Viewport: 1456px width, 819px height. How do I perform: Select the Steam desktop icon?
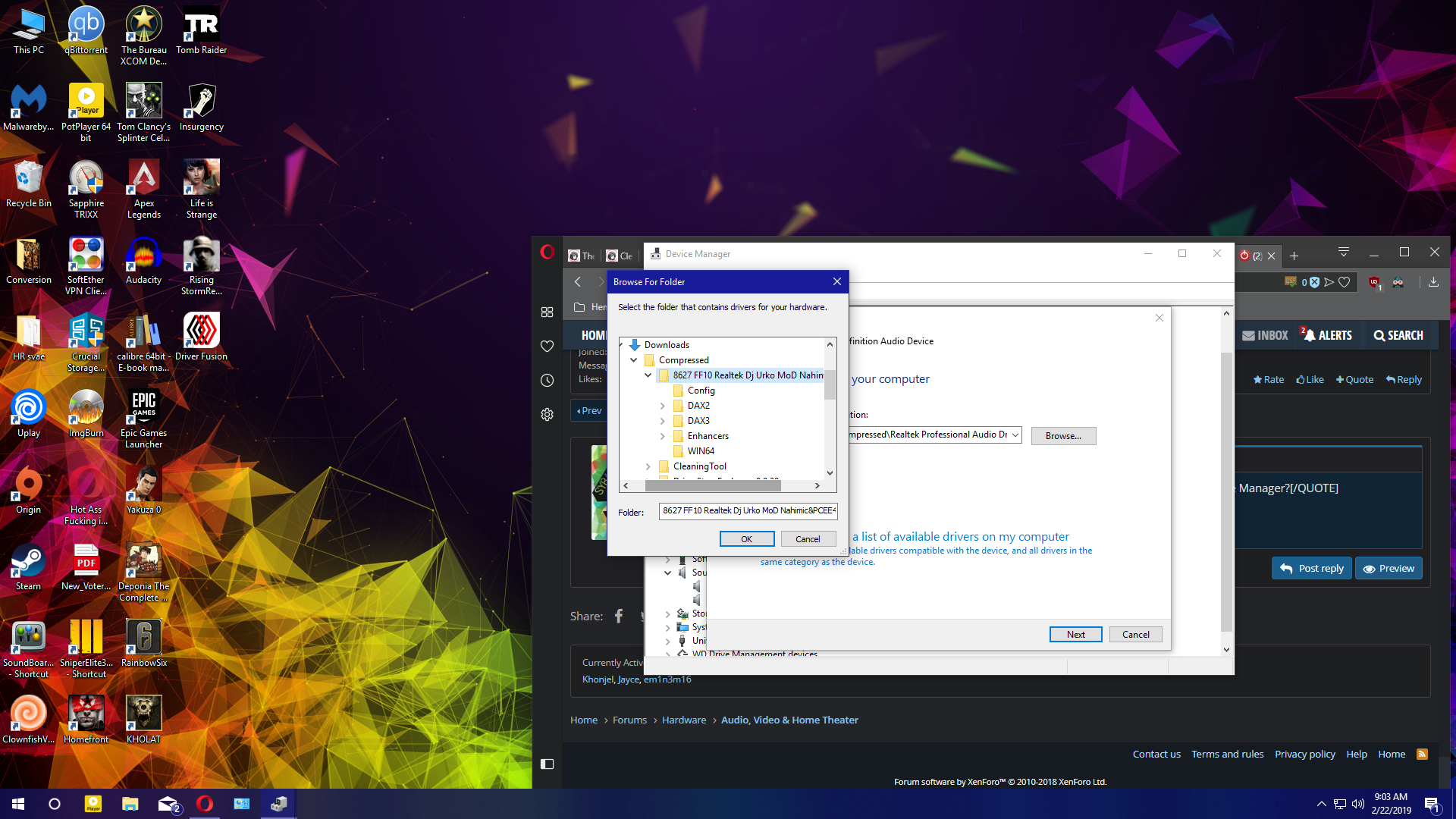point(29,566)
